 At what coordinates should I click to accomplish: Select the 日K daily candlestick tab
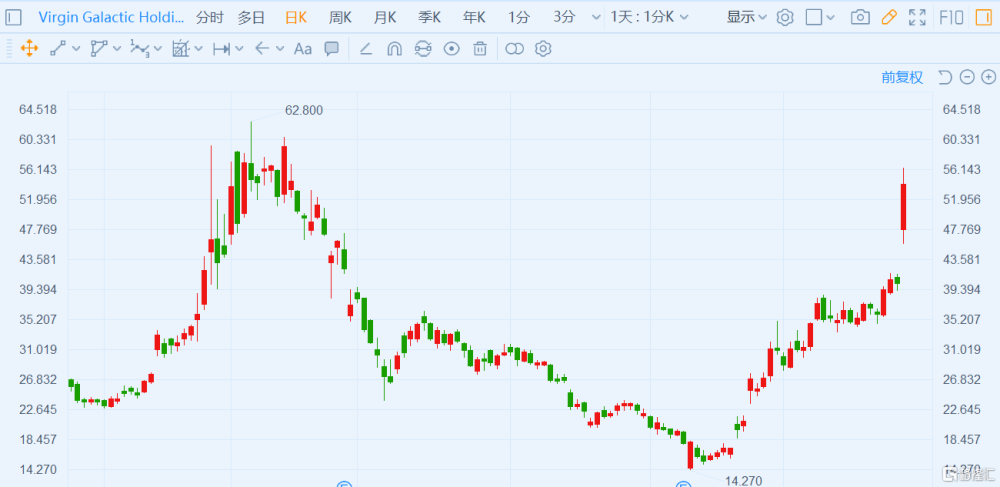[296, 17]
